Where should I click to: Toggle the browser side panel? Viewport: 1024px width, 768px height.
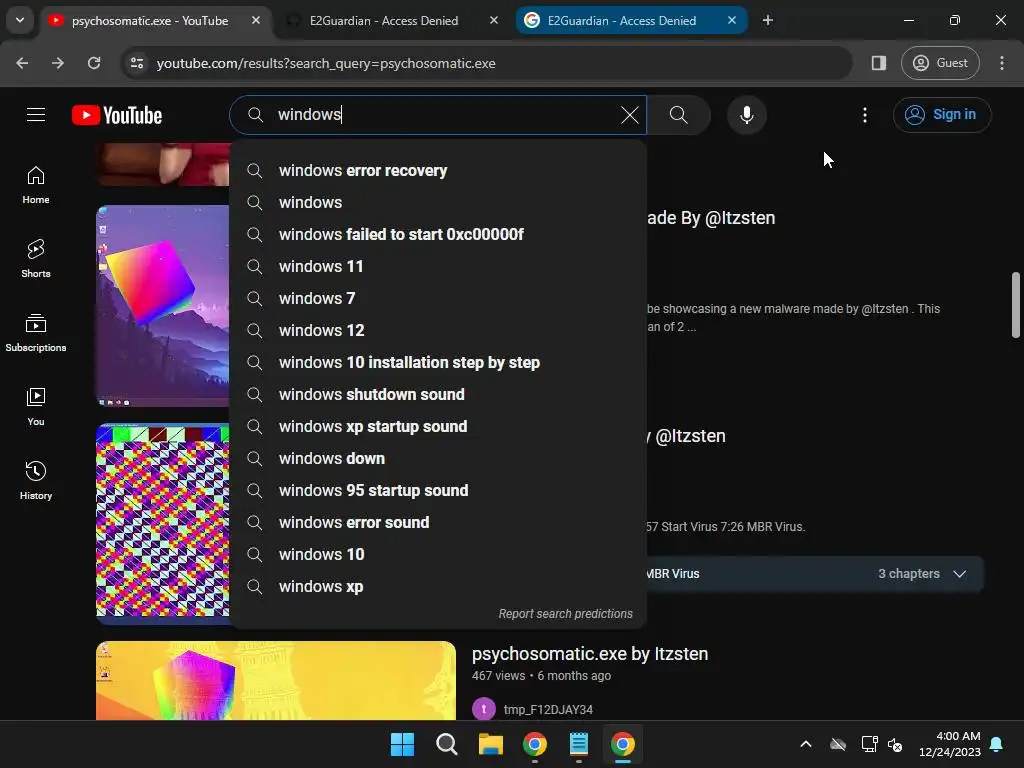[878, 63]
